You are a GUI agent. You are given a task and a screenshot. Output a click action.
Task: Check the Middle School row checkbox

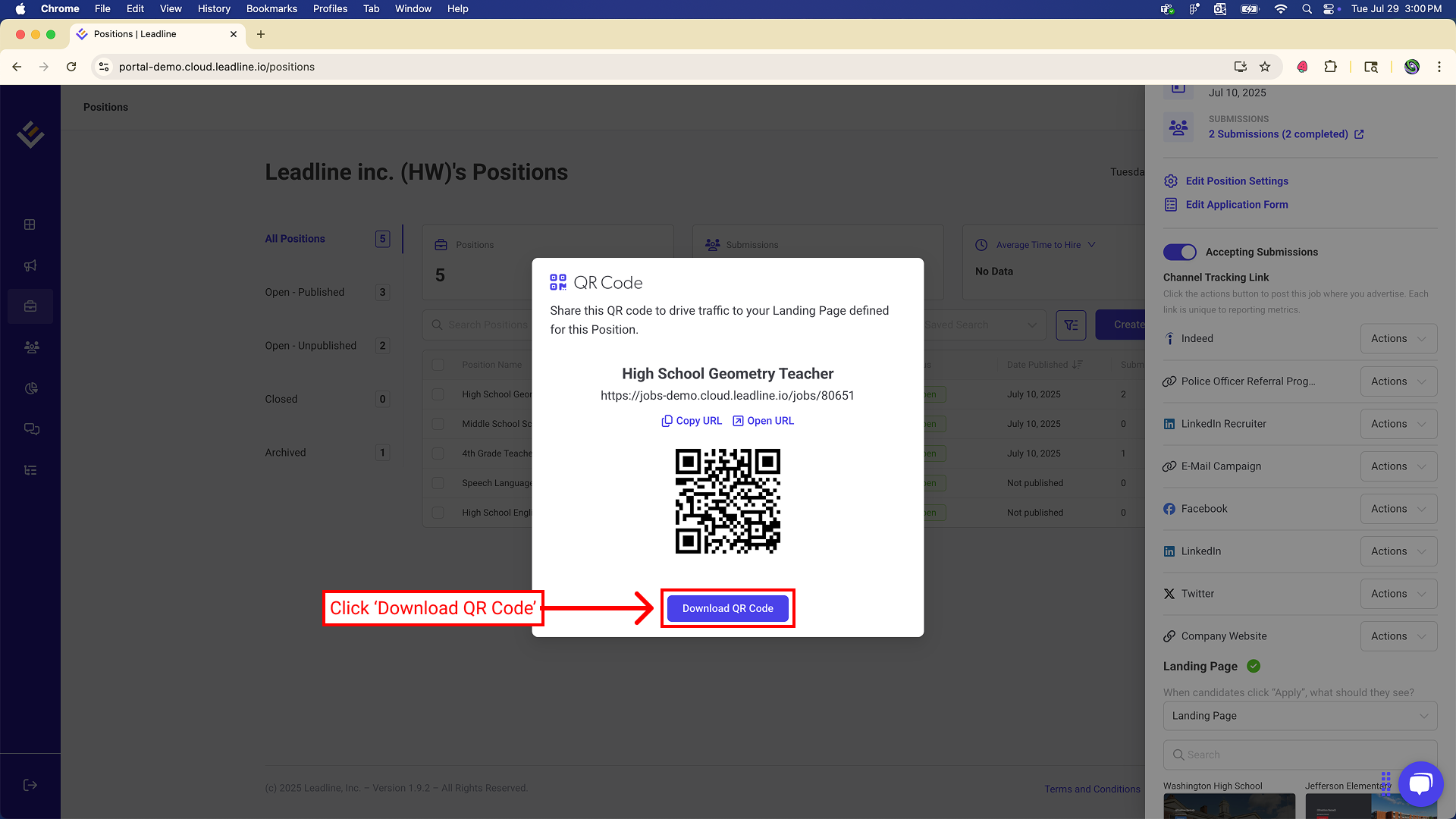coord(438,424)
